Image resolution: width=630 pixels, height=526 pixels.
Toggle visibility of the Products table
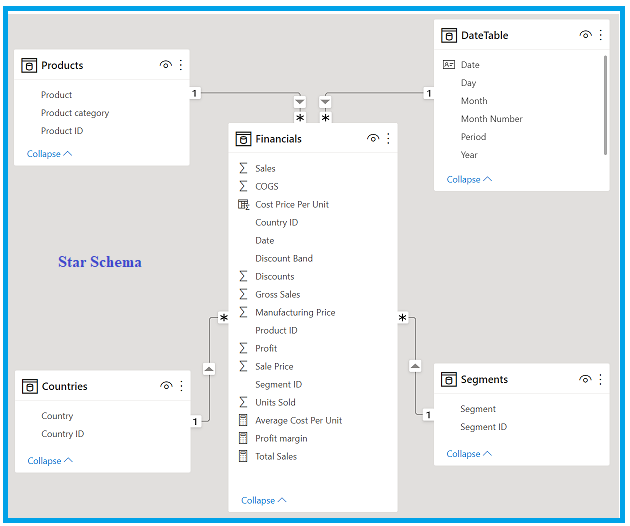coord(165,65)
